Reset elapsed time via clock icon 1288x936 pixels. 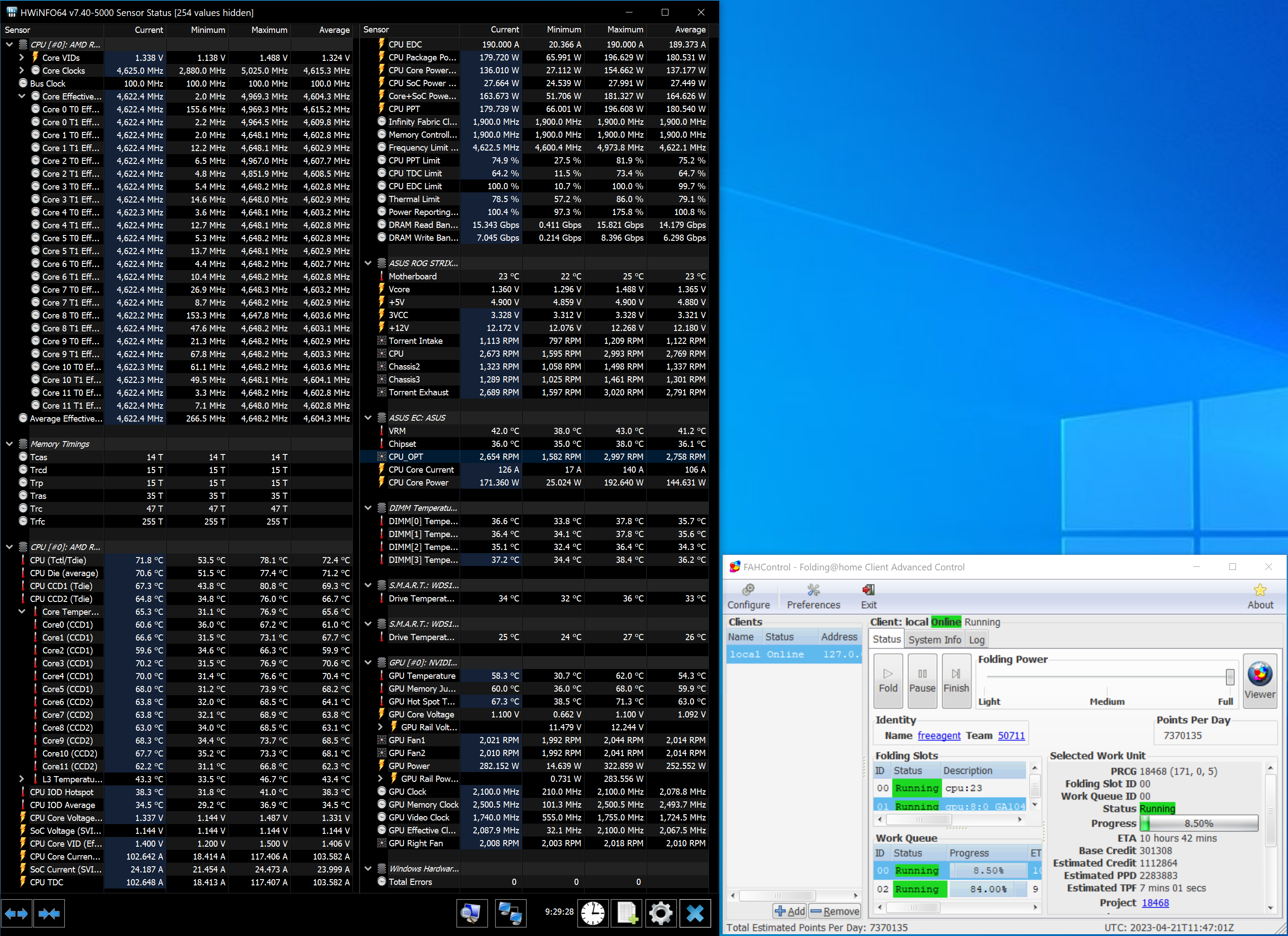click(593, 913)
